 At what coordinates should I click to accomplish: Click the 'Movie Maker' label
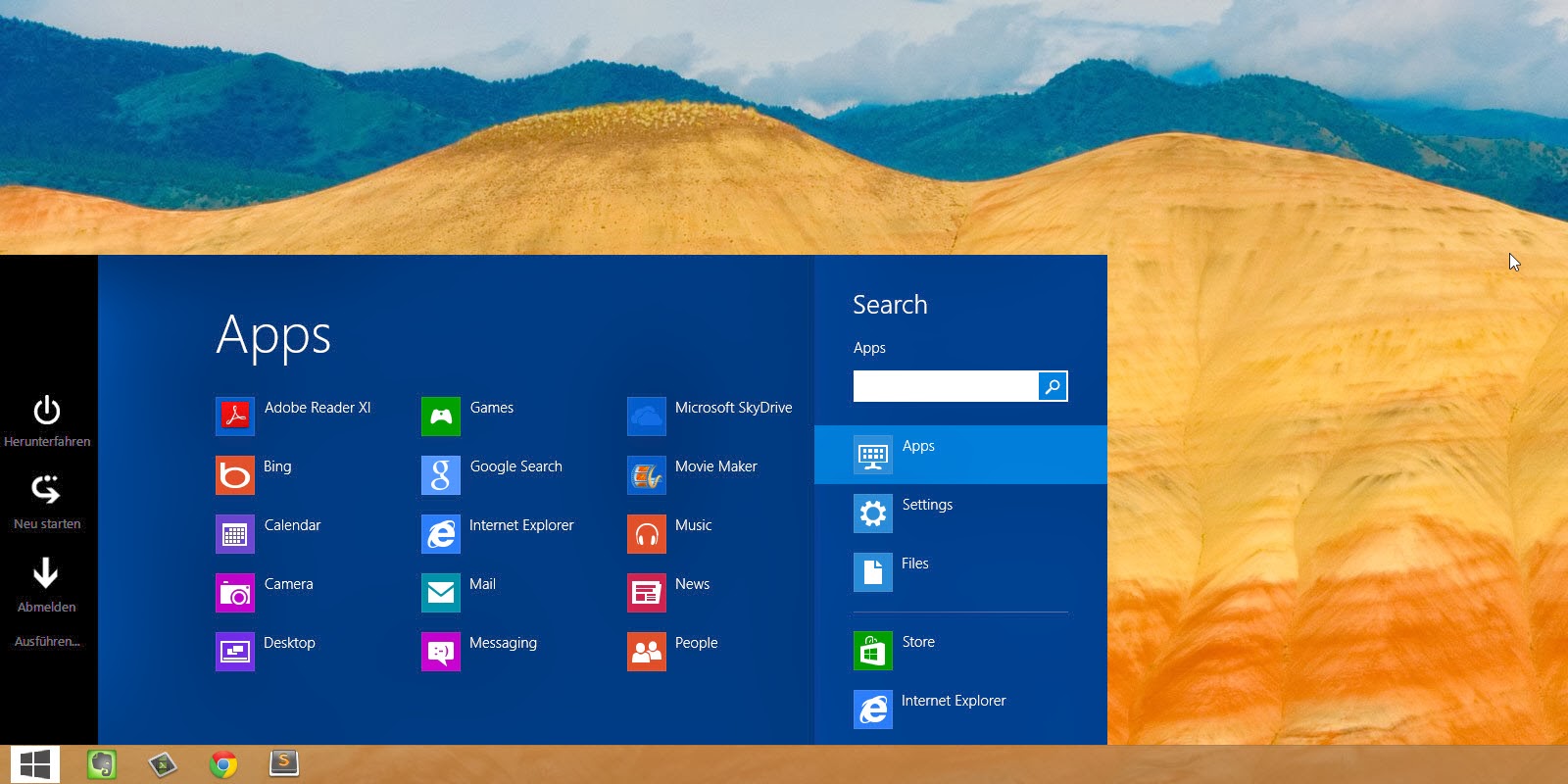pos(715,466)
